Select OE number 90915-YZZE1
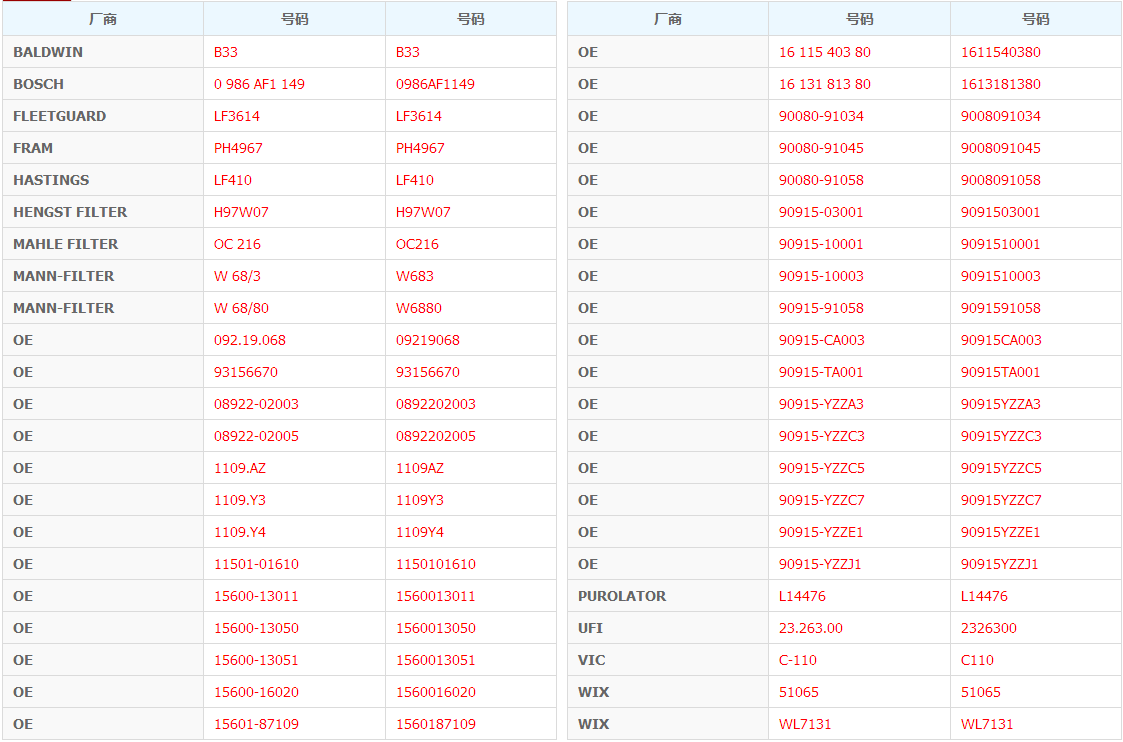 821,532
